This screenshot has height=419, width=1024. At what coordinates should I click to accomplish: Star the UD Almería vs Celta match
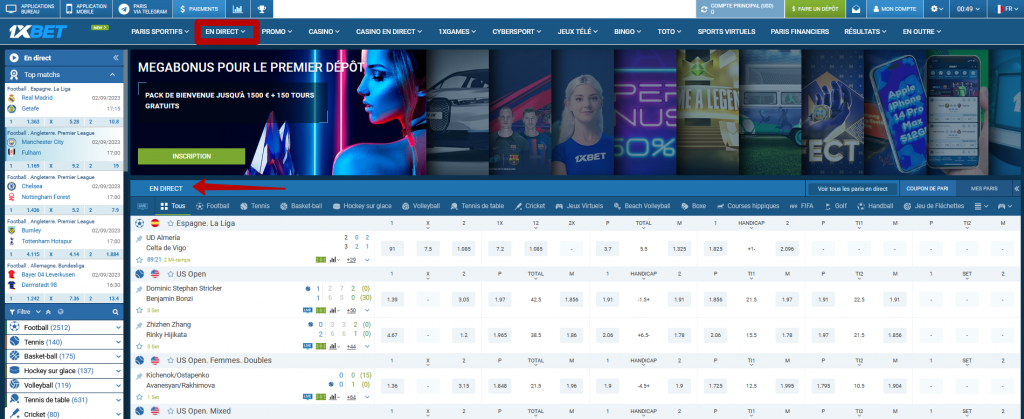[139, 259]
